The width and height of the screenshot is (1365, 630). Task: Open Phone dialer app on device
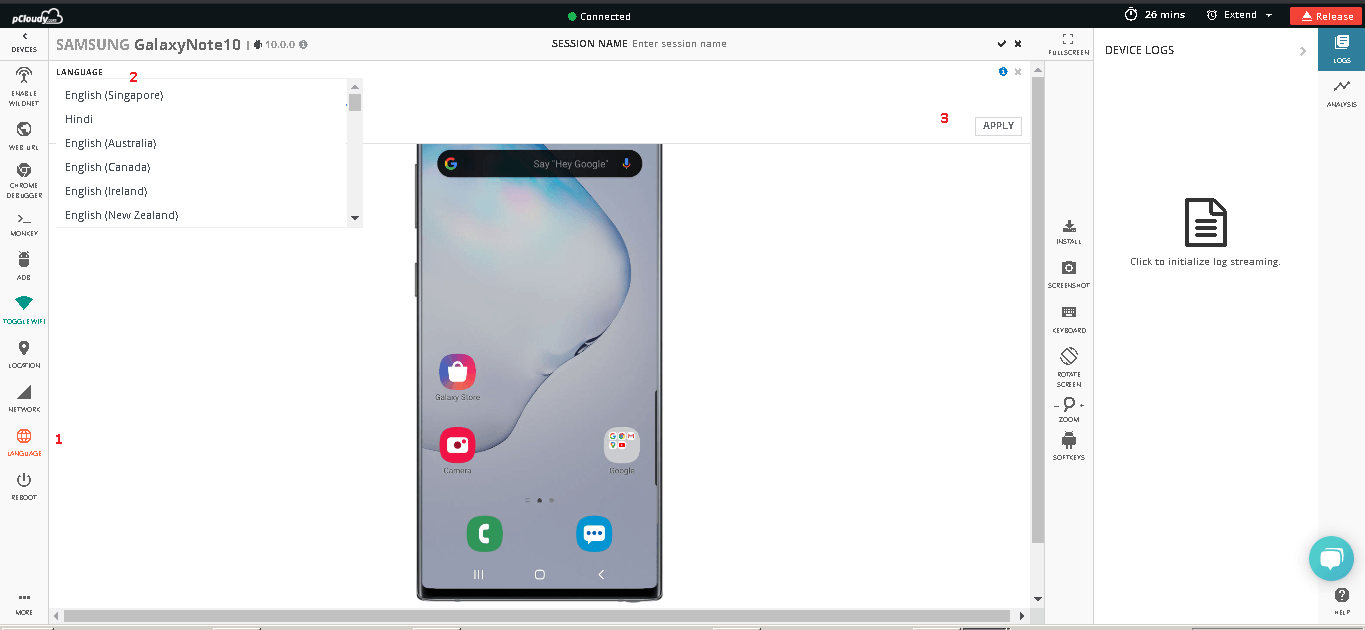(x=485, y=533)
